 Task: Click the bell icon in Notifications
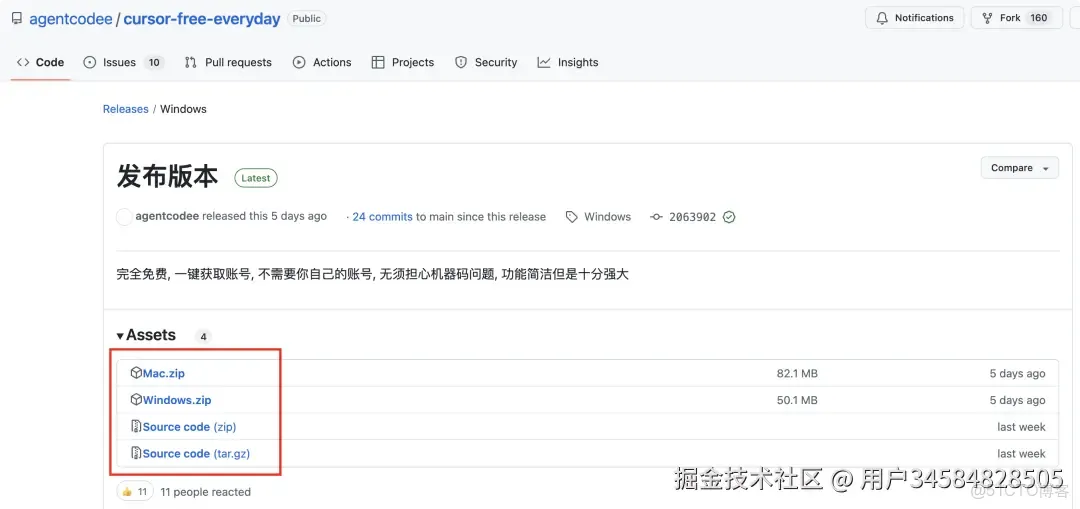click(x=882, y=19)
